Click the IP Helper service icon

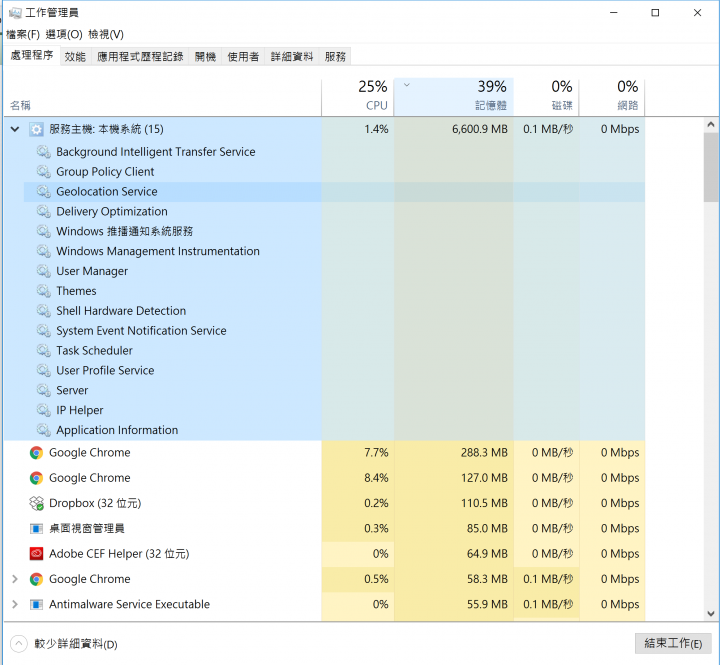44,410
